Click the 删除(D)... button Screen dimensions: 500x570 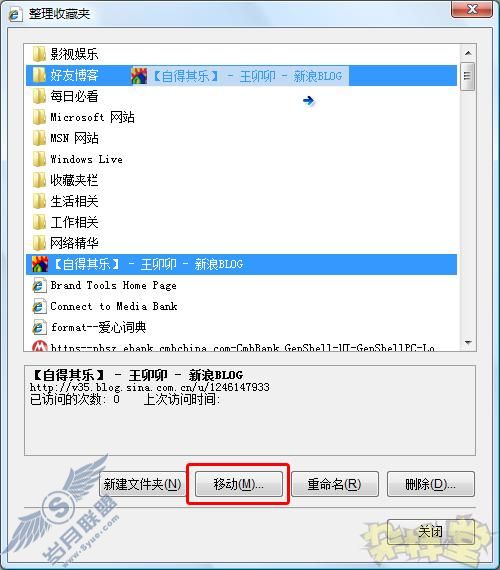[x=431, y=484]
